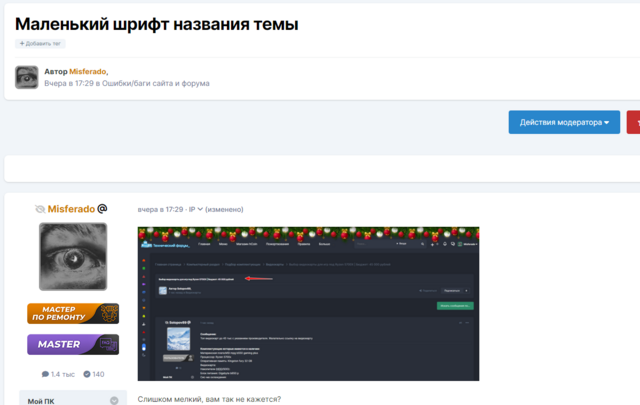This screenshot has width=640, height=405.
Task: Click the 140 reputation checkmark icon
Action: point(87,374)
